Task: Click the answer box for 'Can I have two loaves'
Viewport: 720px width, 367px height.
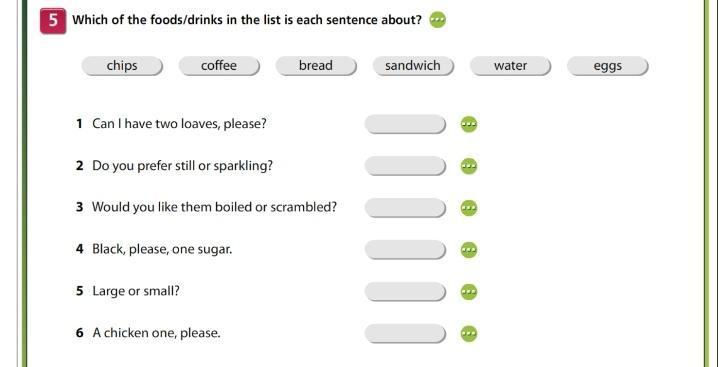Action: pos(405,124)
